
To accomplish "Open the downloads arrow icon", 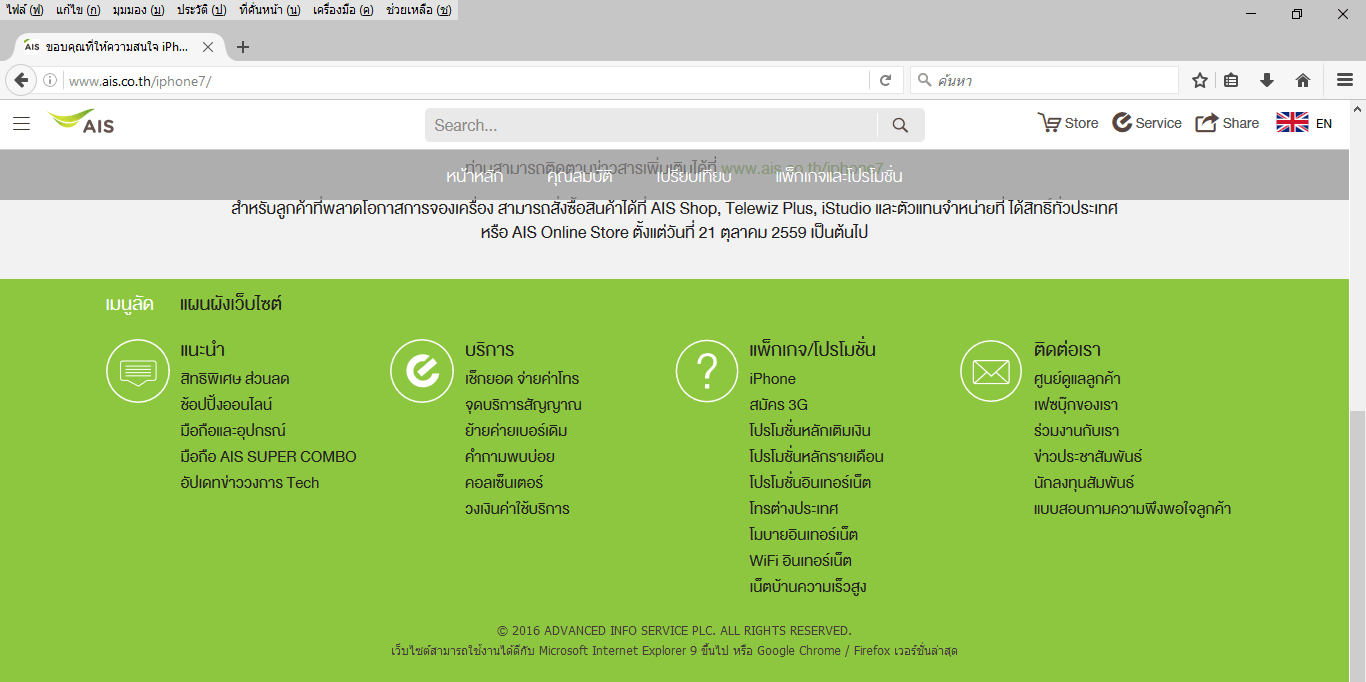I will click(x=1267, y=81).
